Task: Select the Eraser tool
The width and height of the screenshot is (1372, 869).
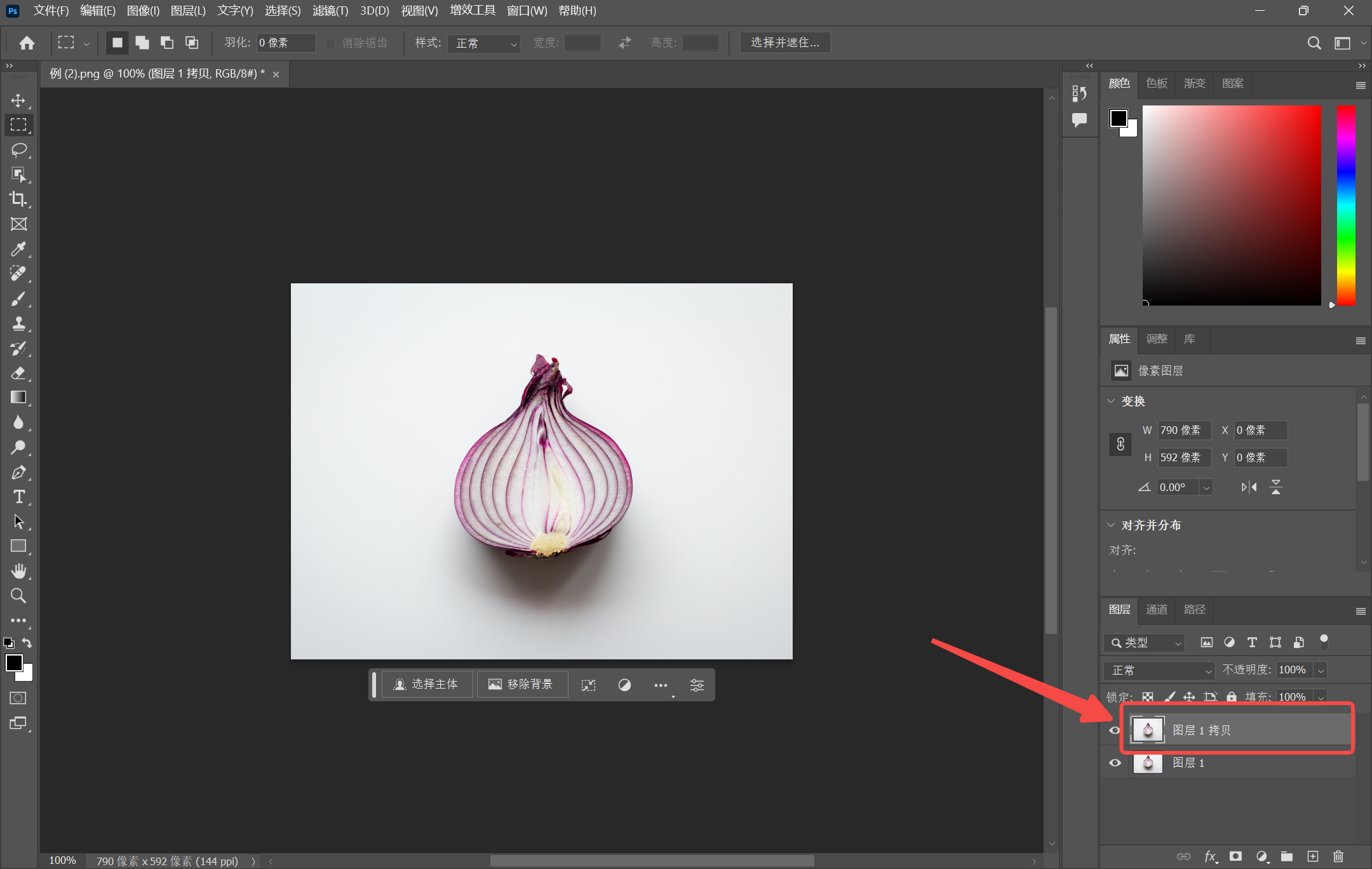Action: [18, 373]
